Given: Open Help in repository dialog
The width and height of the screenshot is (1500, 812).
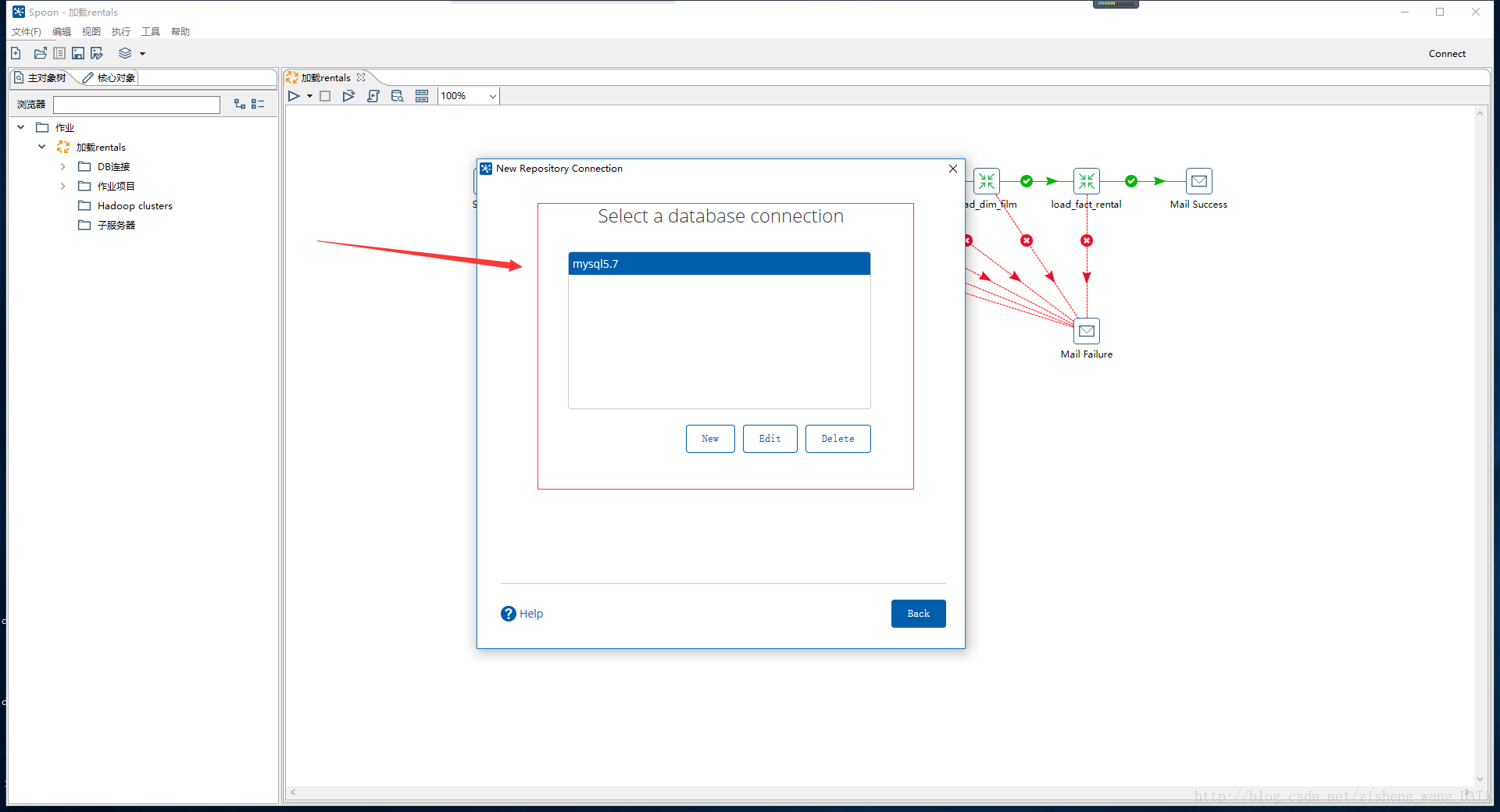Looking at the screenshot, I should [522, 614].
